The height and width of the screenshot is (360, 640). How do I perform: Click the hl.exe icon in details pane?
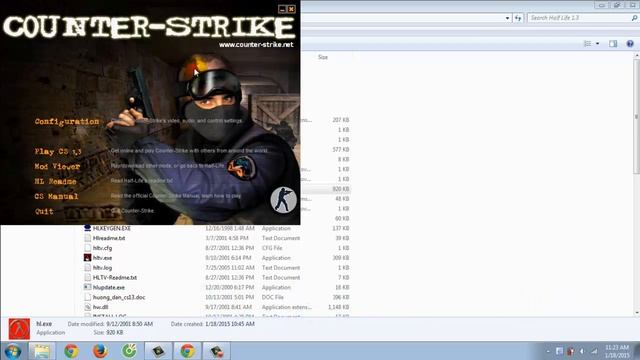pyautogui.click(x=19, y=329)
